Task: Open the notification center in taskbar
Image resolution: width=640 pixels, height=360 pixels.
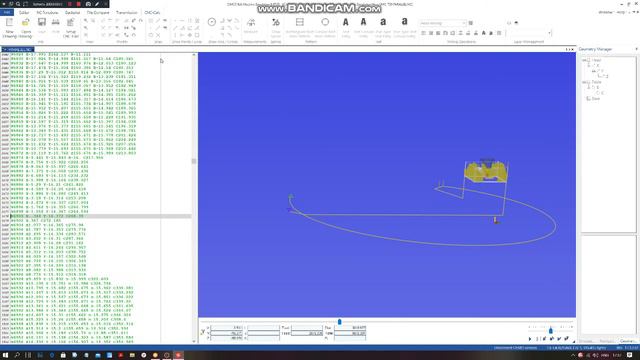Action: (630, 355)
